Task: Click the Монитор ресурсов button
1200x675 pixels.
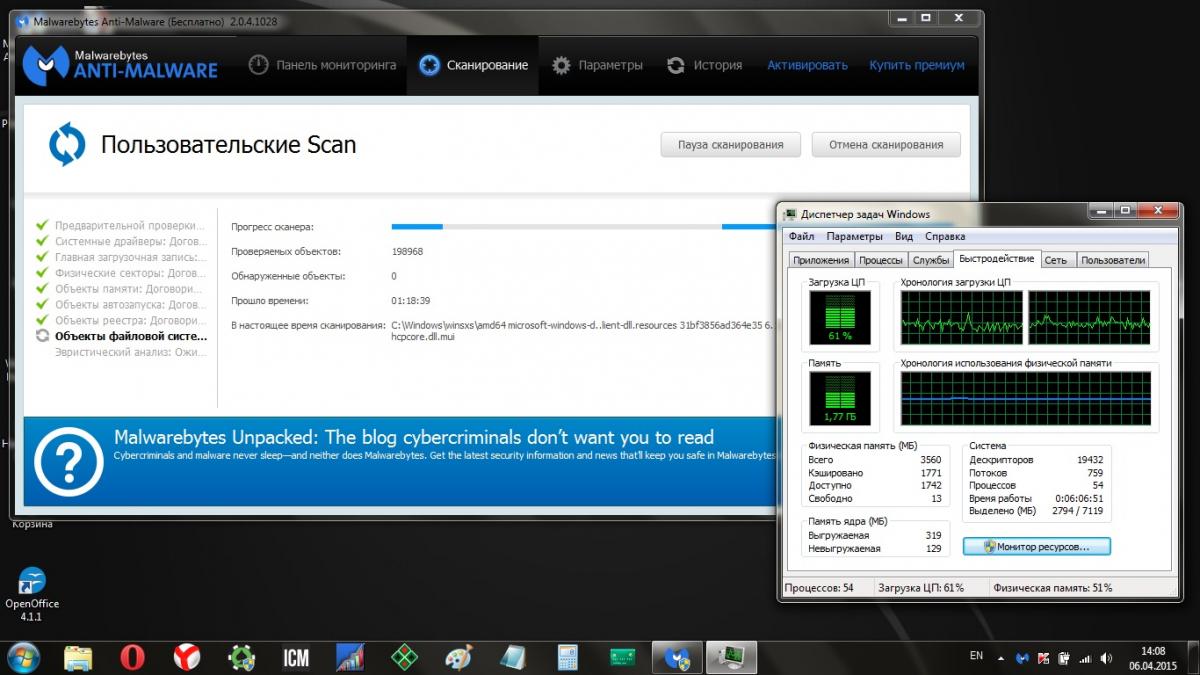Action: (1036, 547)
